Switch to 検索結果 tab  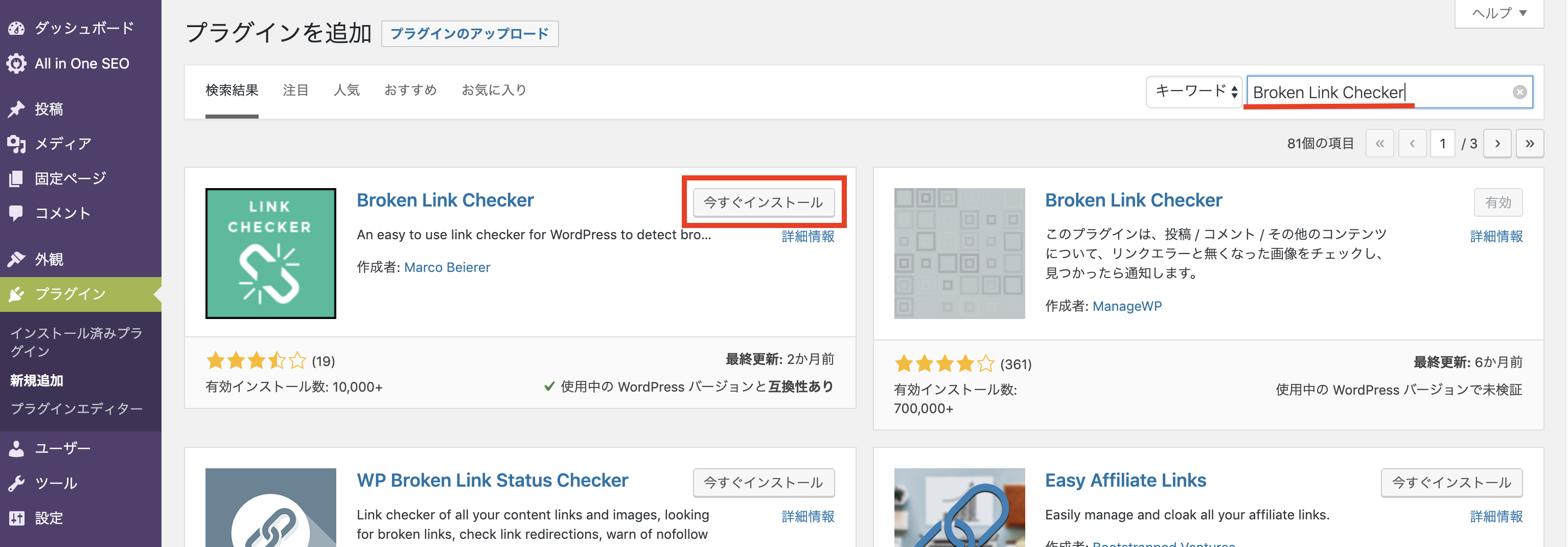(232, 91)
